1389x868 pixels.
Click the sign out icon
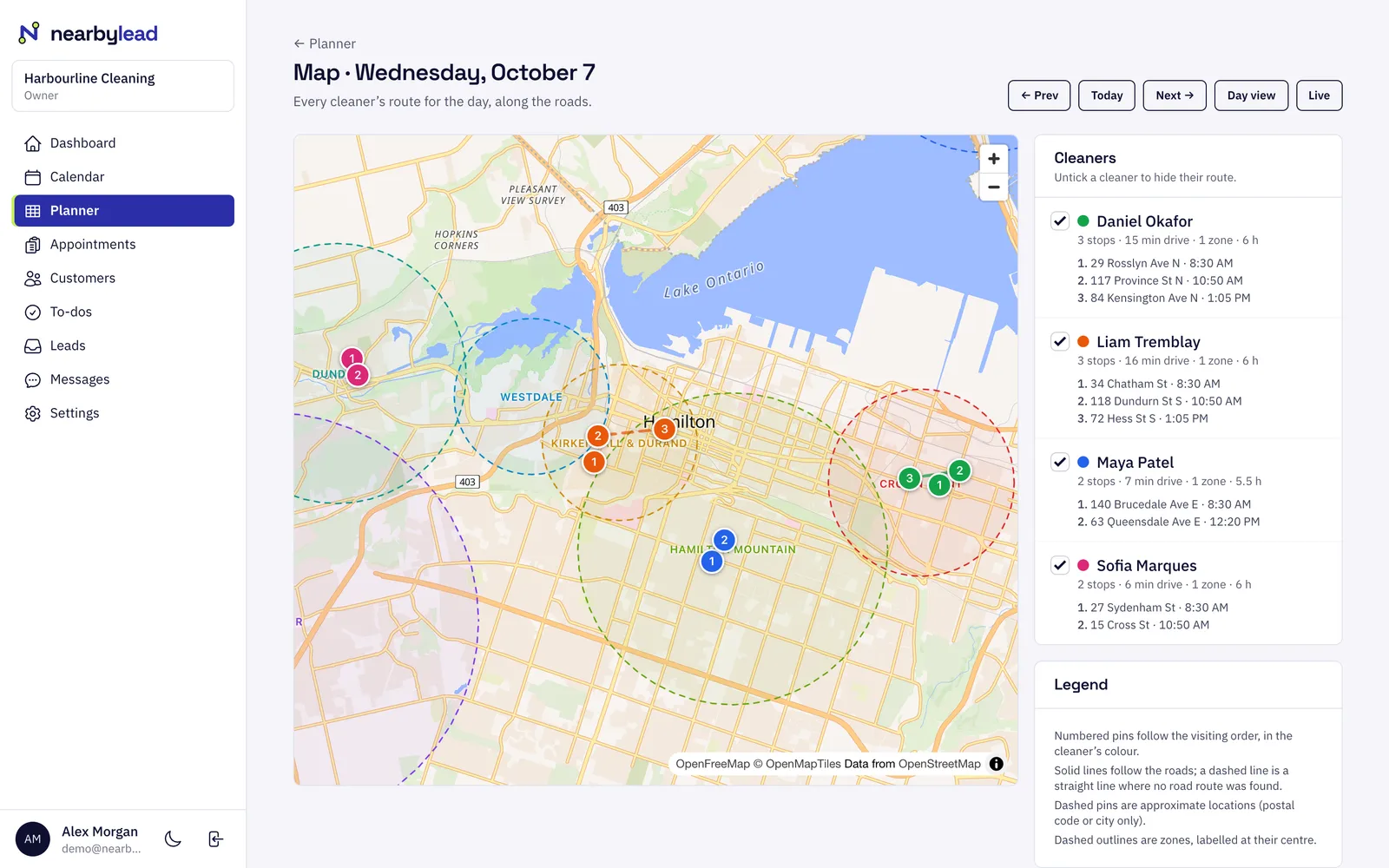216,838
